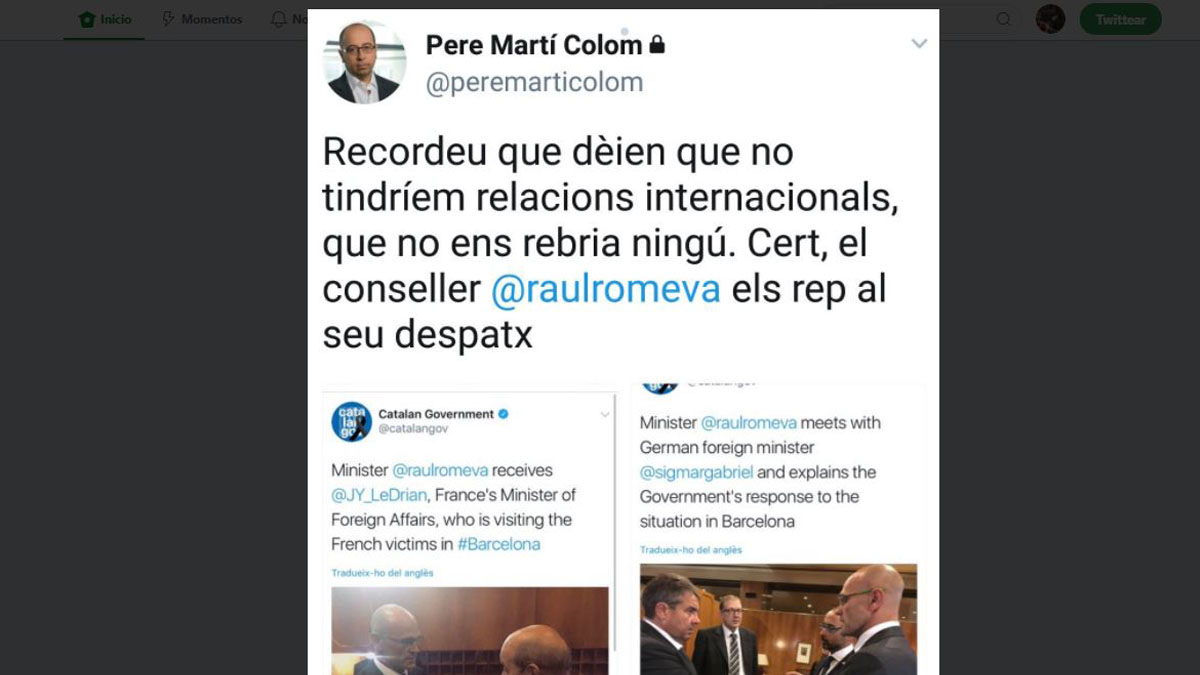This screenshot has width=1200, height=675.
Task: Click the verified badge beside Catalan Government
Action: (504, 414)
